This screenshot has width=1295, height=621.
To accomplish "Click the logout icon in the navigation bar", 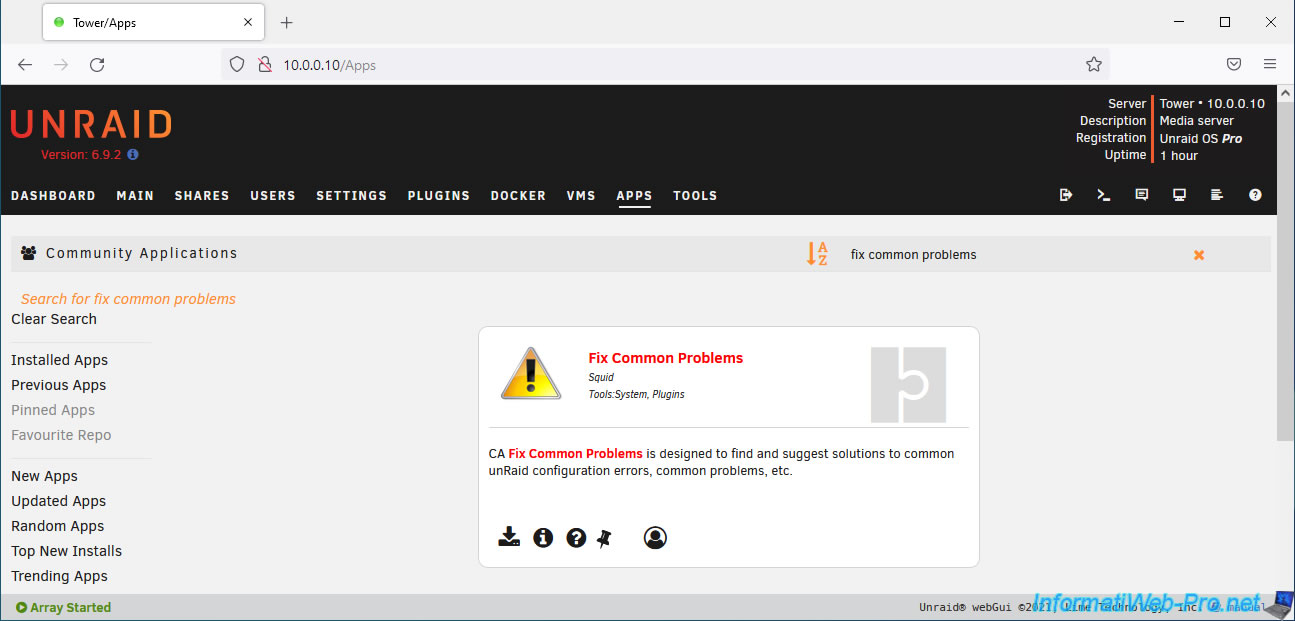I will (x=1066, y=195).
